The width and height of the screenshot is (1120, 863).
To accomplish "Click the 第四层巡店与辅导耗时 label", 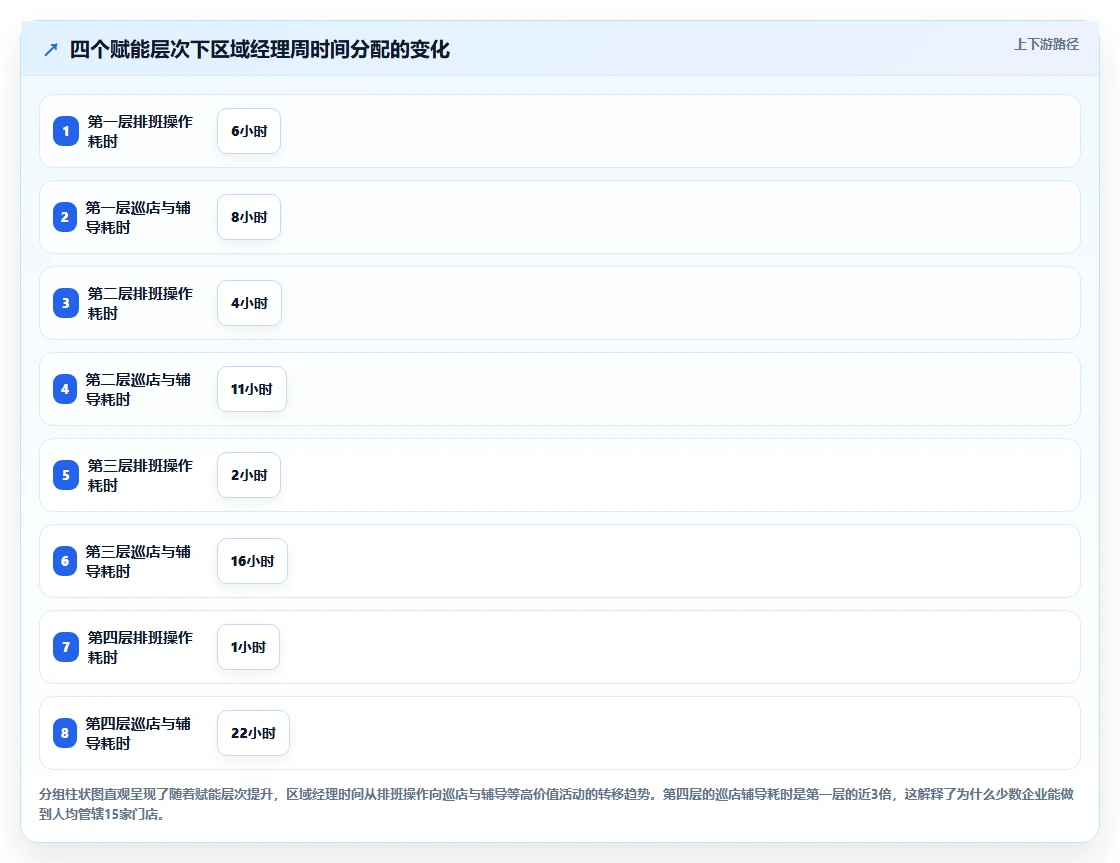I will point(138,733).
